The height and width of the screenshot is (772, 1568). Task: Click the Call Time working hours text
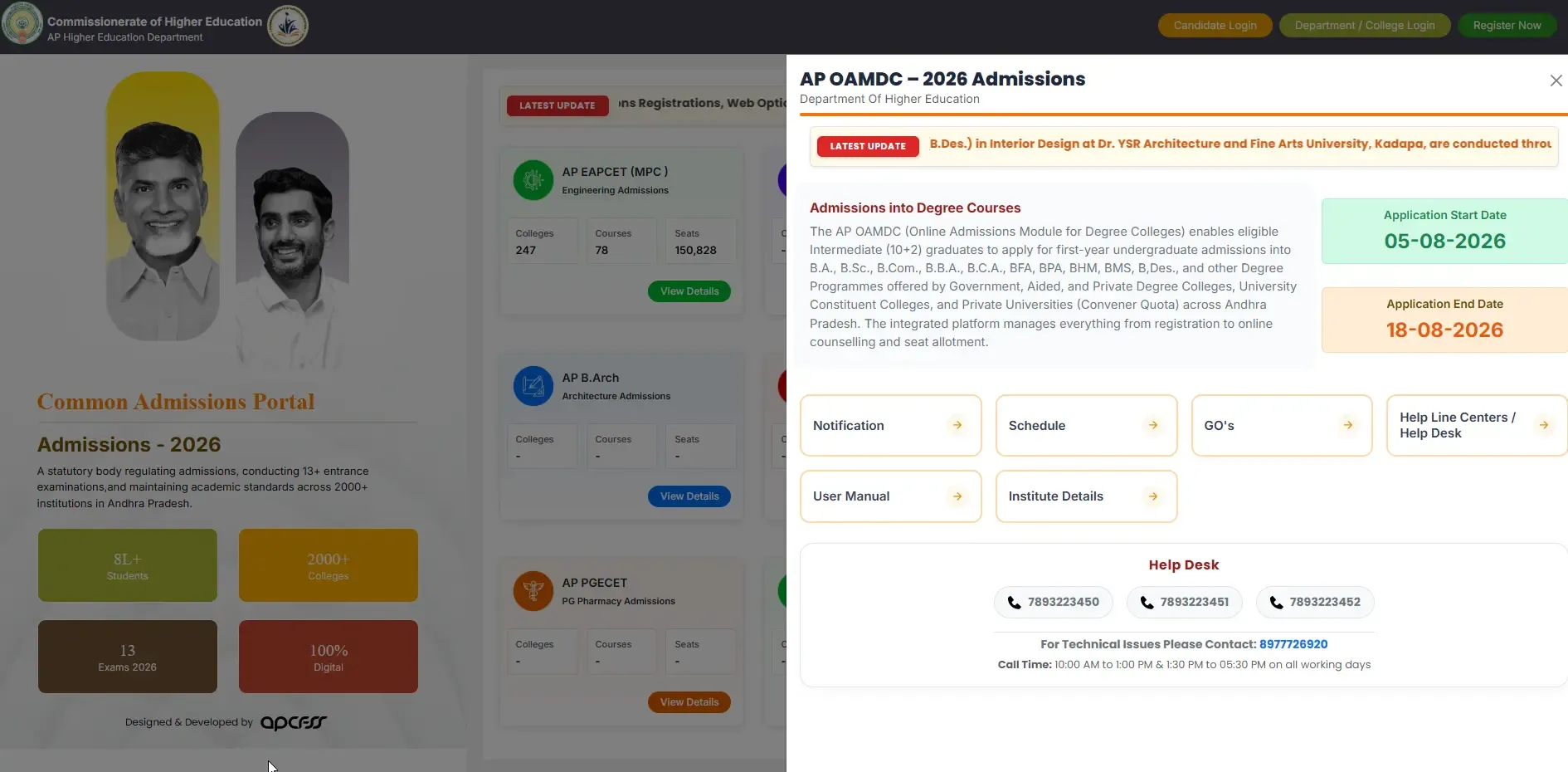[x=1184, y=665]
